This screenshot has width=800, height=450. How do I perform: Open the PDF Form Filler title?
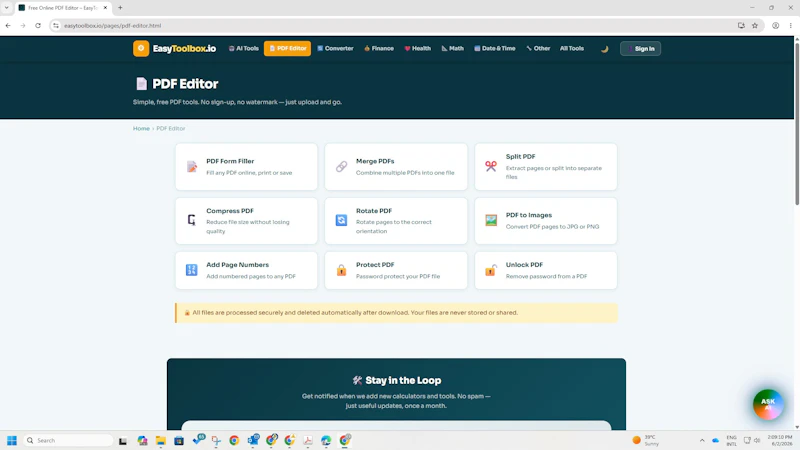point(230,161)
